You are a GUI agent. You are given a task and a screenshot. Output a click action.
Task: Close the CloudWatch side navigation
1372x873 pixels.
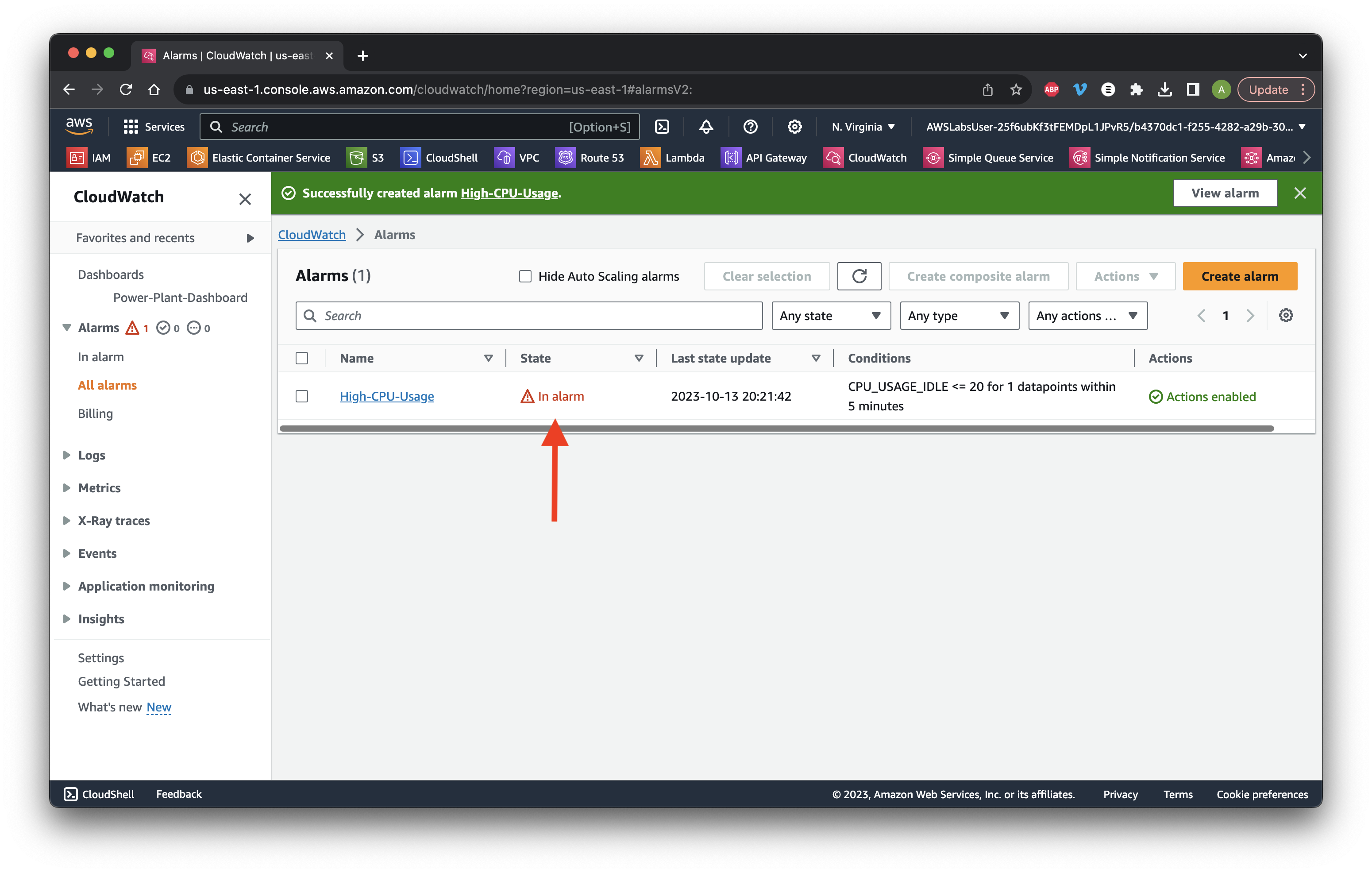pyautogui.click(x=245, y=199)
